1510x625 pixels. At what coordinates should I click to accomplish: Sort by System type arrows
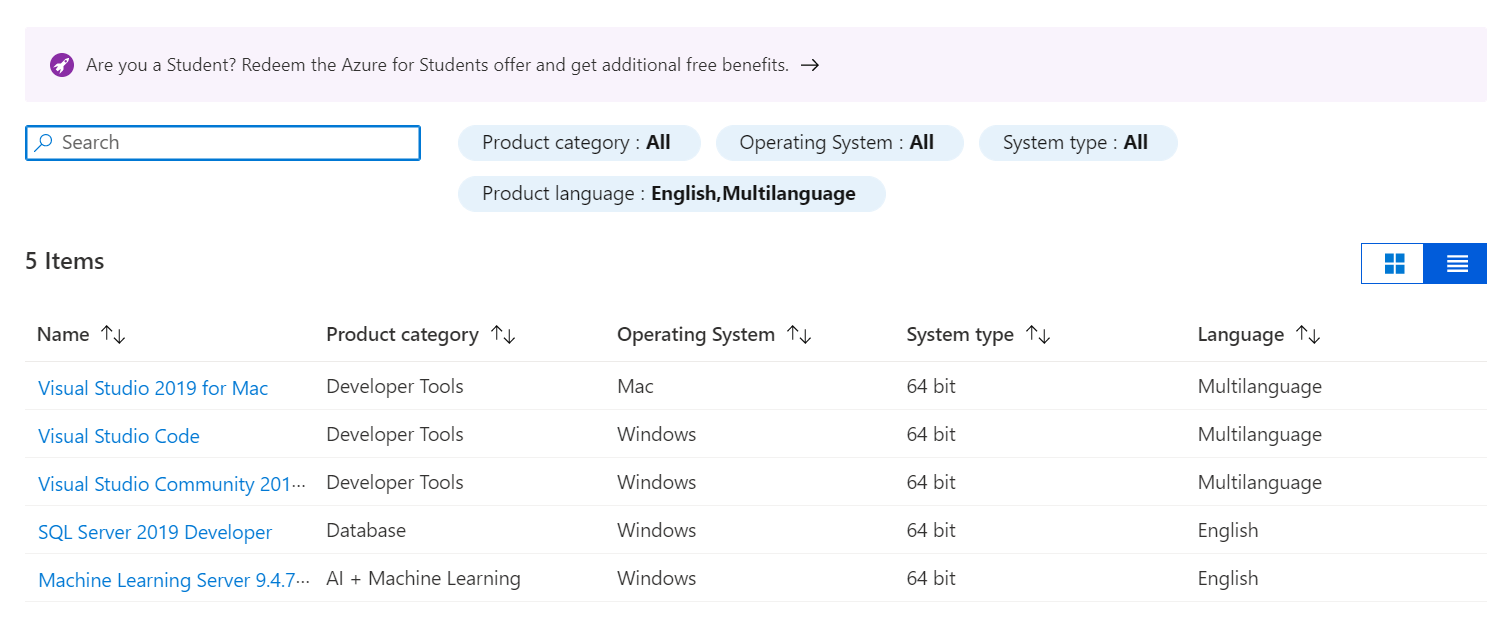tap(1038, 335)
